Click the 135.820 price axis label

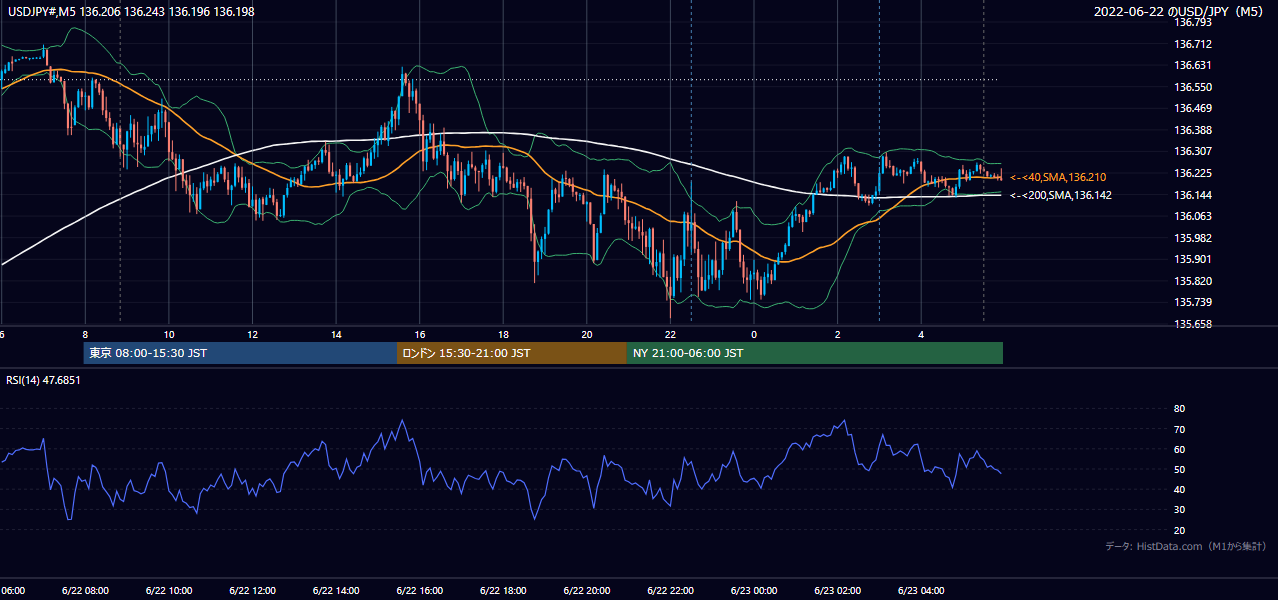click(1194, 281)
